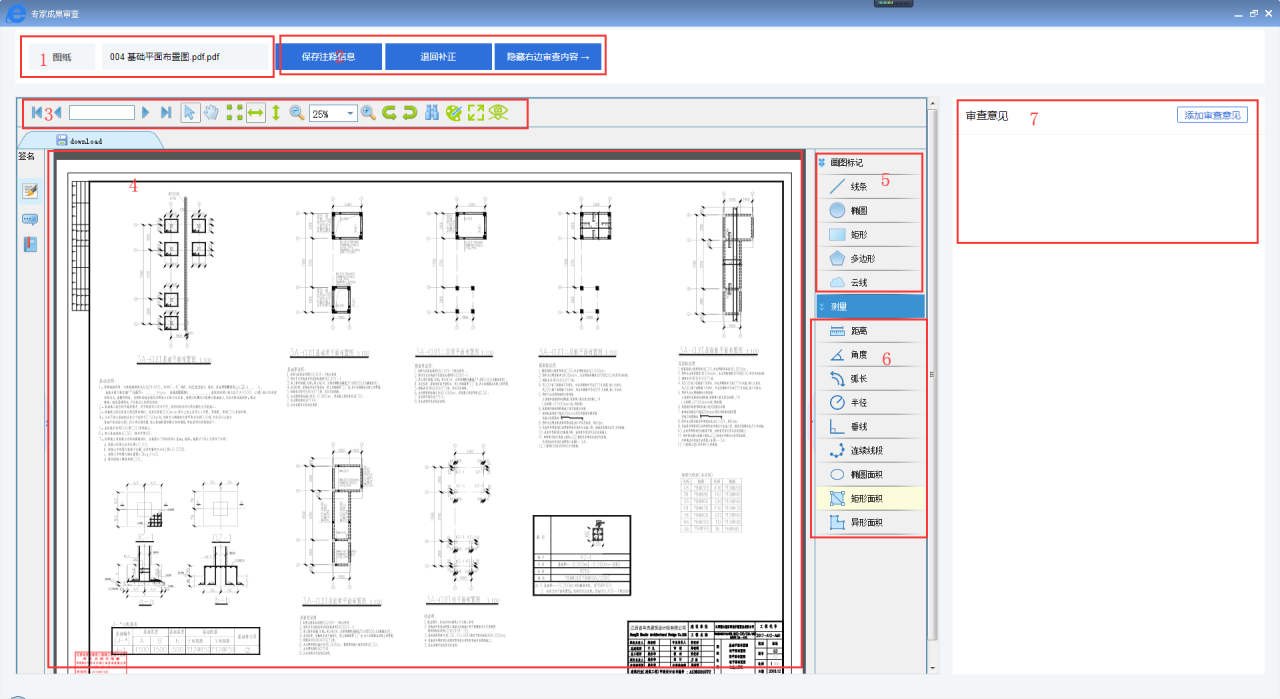Select the 弧长 arc length tool
1280x699 pixels.
870,379
